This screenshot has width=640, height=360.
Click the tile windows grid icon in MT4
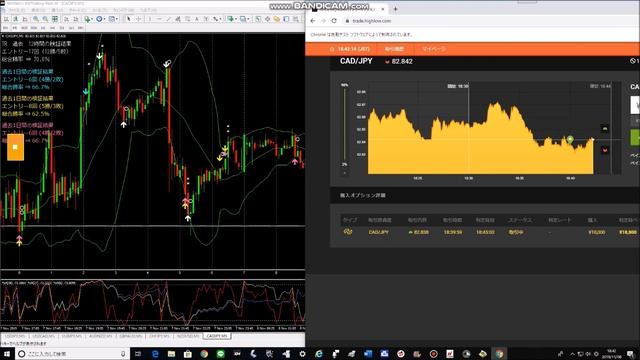pyautogui.click(x=55, y=19)
